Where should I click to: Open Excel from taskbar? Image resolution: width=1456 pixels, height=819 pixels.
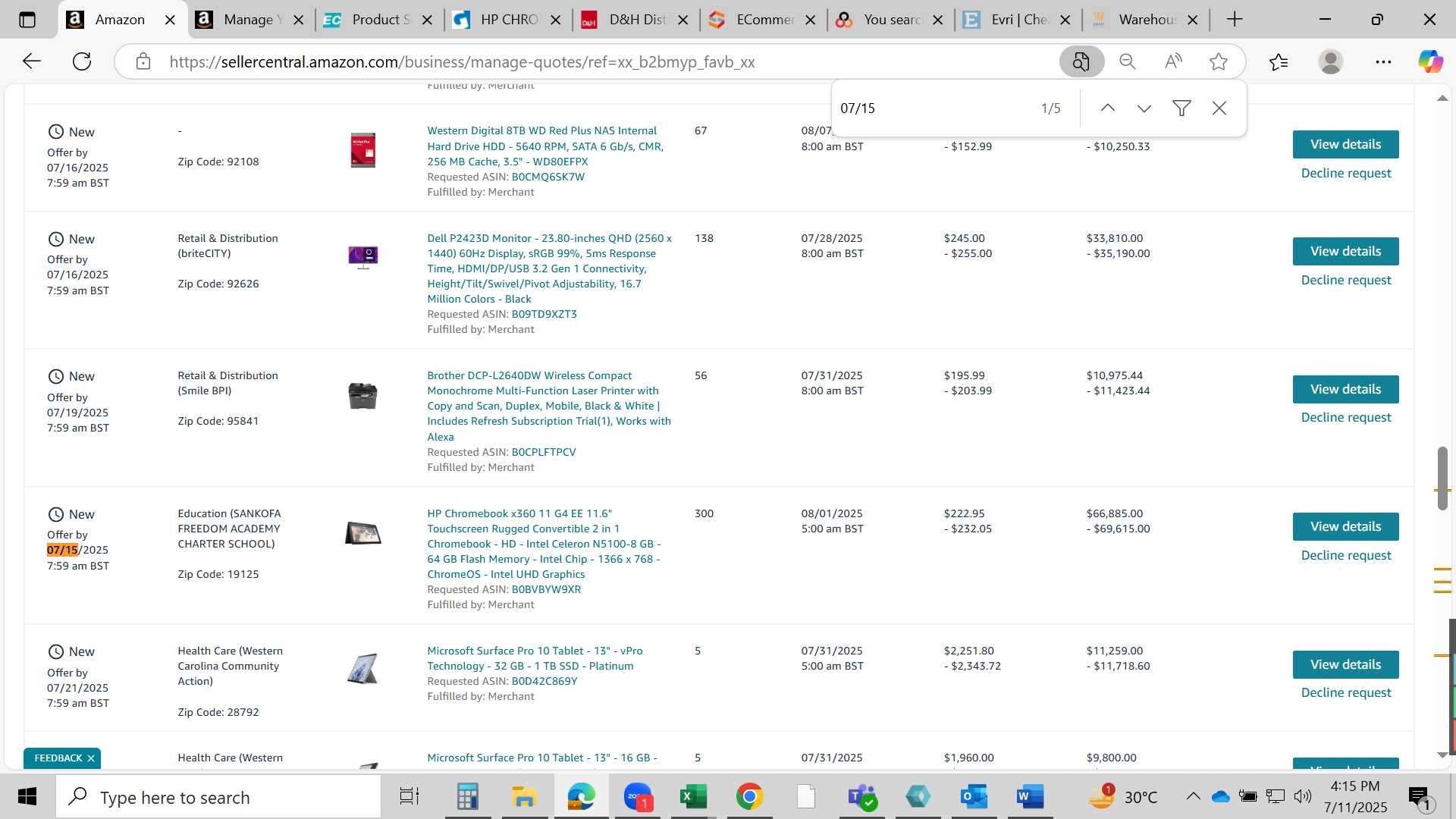693,797
